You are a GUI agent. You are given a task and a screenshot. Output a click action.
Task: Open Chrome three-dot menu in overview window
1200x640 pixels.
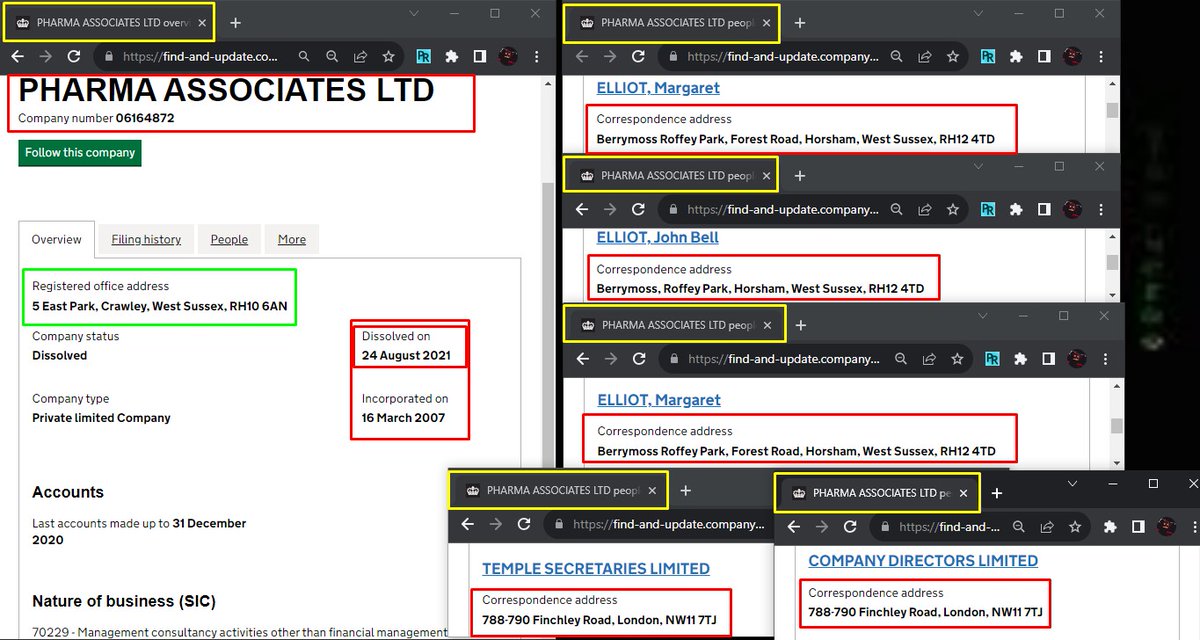click(x=536, y=57)
